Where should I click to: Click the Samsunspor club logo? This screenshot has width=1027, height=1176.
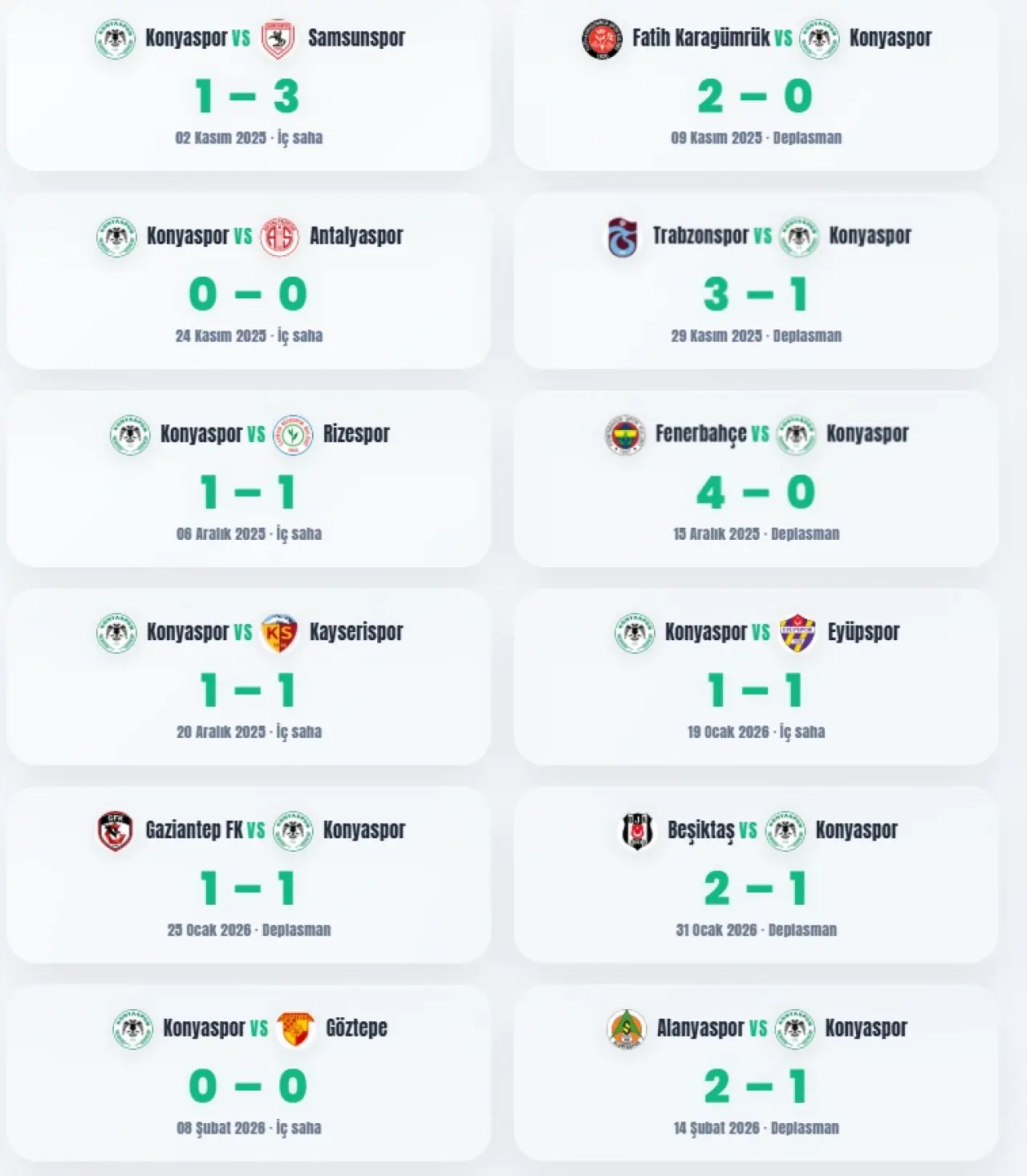tap(279, 39)
